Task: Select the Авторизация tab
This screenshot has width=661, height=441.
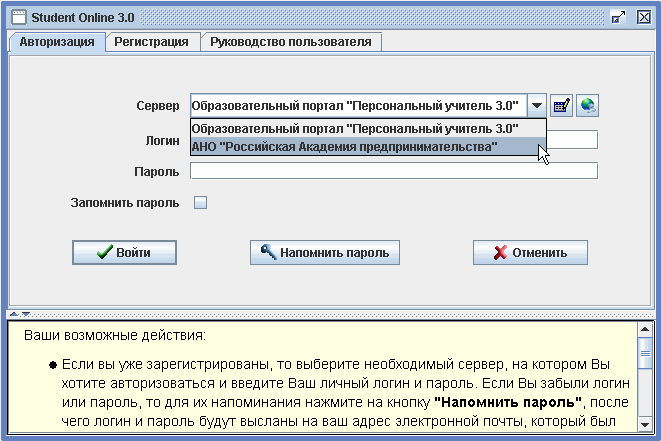Action: (x=57, y=42)
